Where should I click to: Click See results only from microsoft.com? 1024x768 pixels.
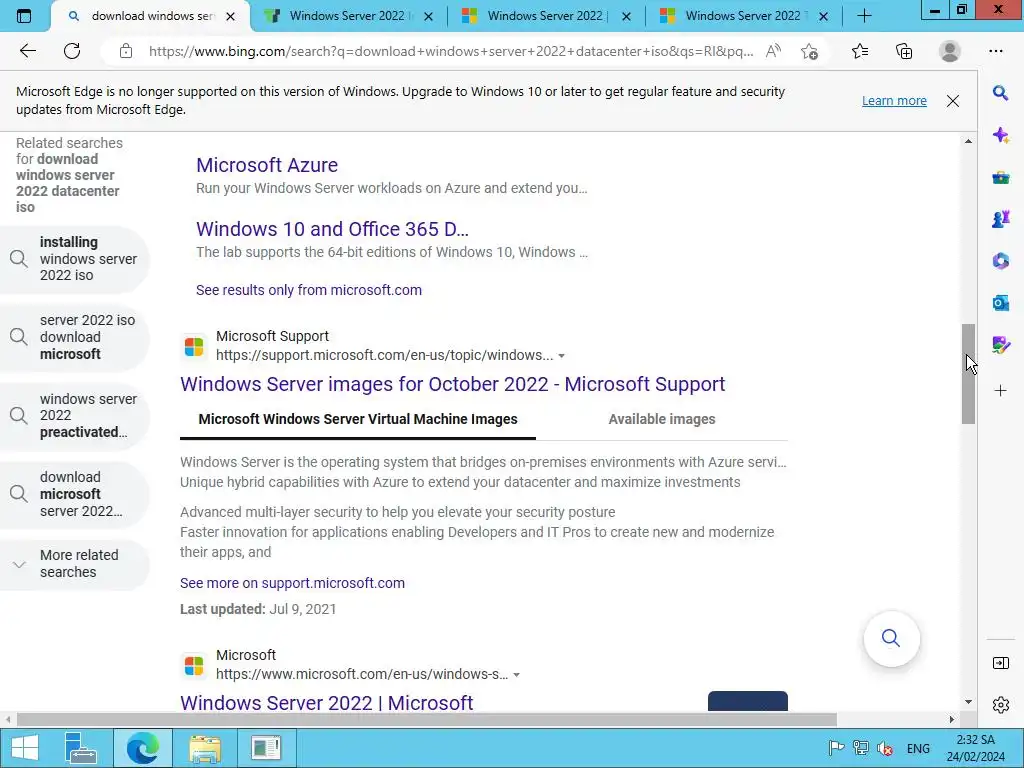pyautogui.click(x=309, y=290)
